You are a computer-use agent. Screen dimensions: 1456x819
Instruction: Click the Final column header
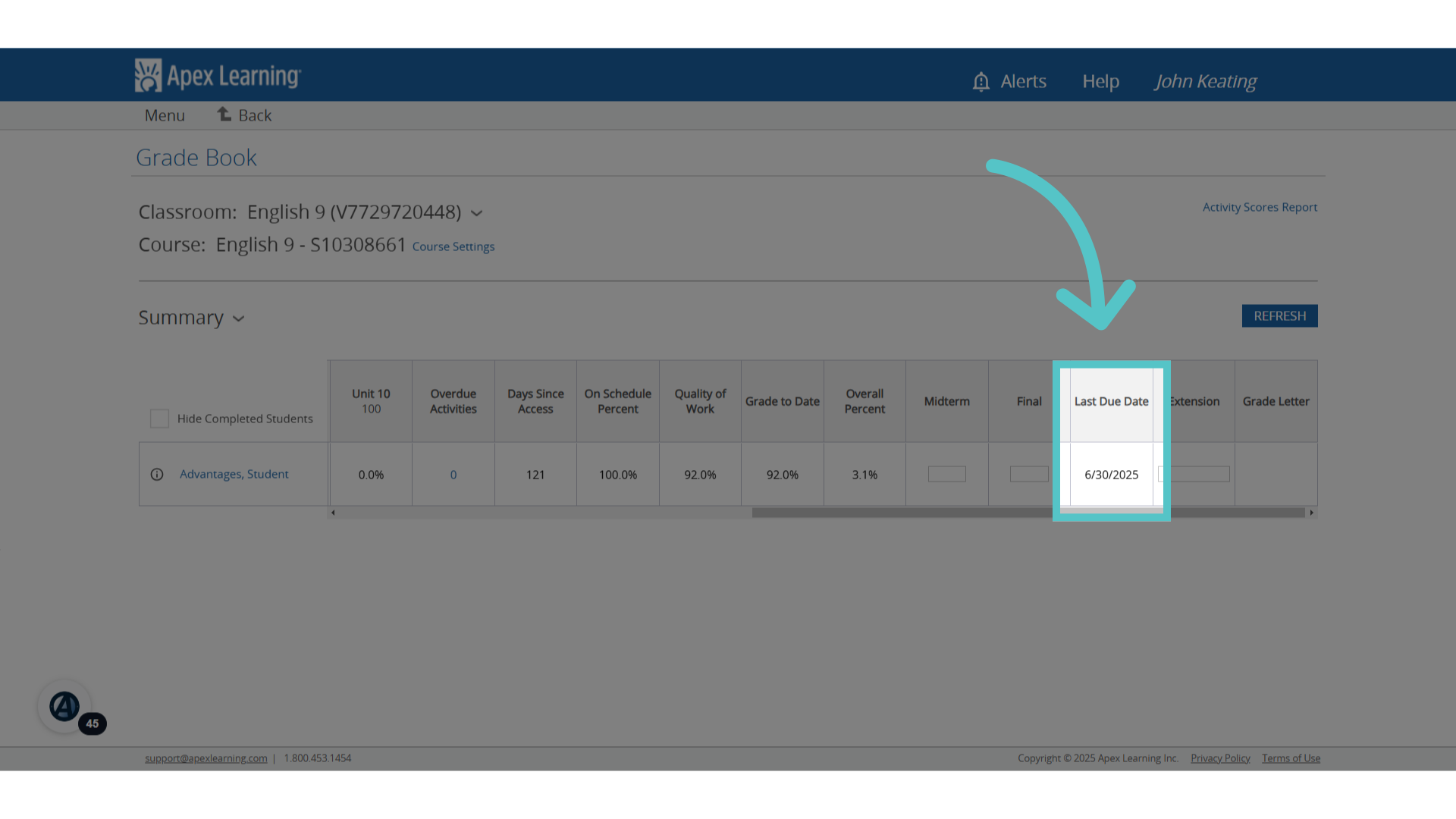[x=1029, y=401]
